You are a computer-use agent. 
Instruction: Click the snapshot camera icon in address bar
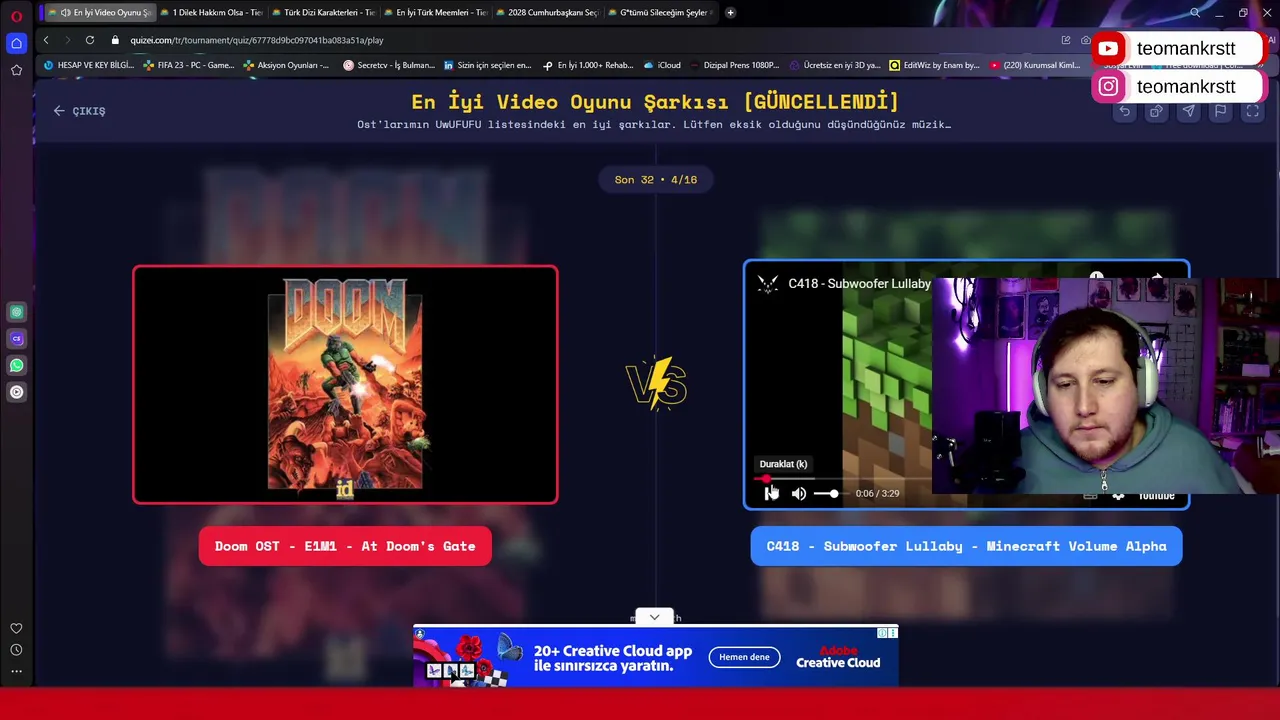coord(1085,40)
